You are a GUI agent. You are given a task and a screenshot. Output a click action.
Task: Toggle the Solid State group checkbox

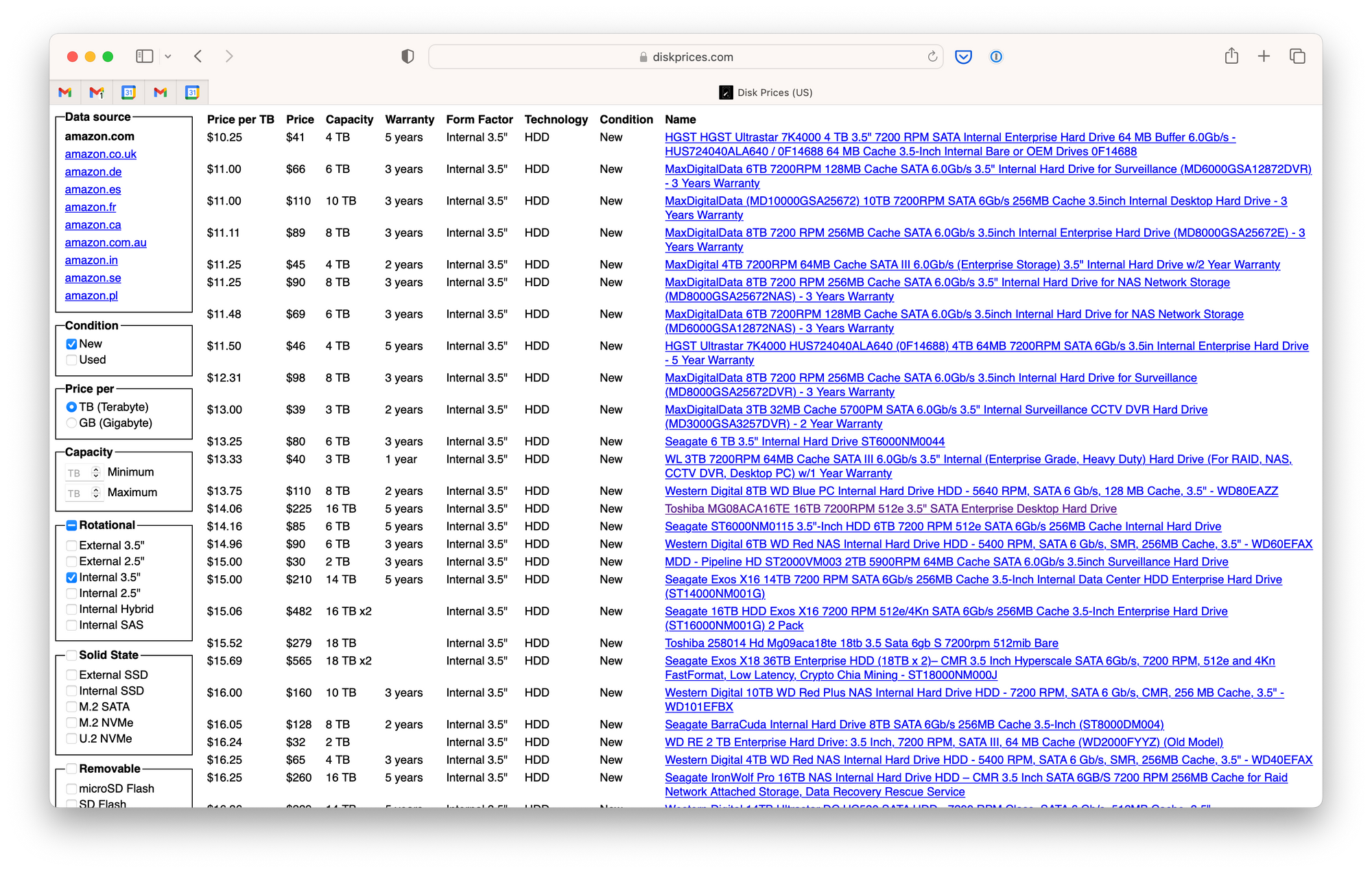[x=71, y=655]
